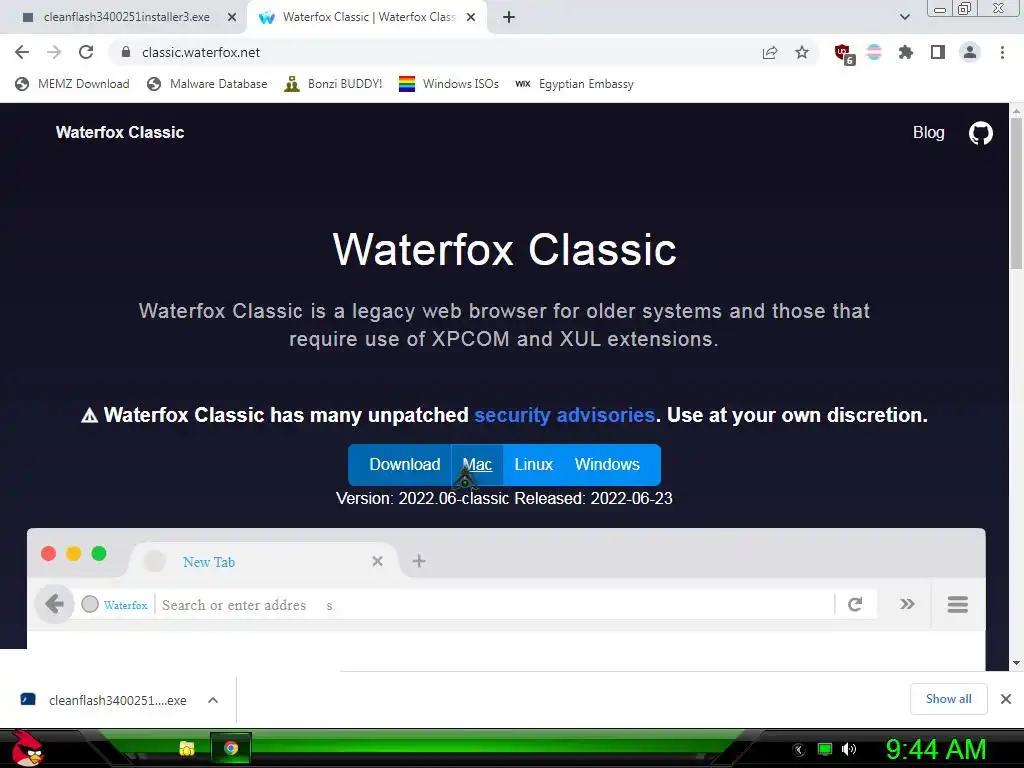Go back to the previous page
This screenshot has width=1024, height=768.
(x=22, y=52)
